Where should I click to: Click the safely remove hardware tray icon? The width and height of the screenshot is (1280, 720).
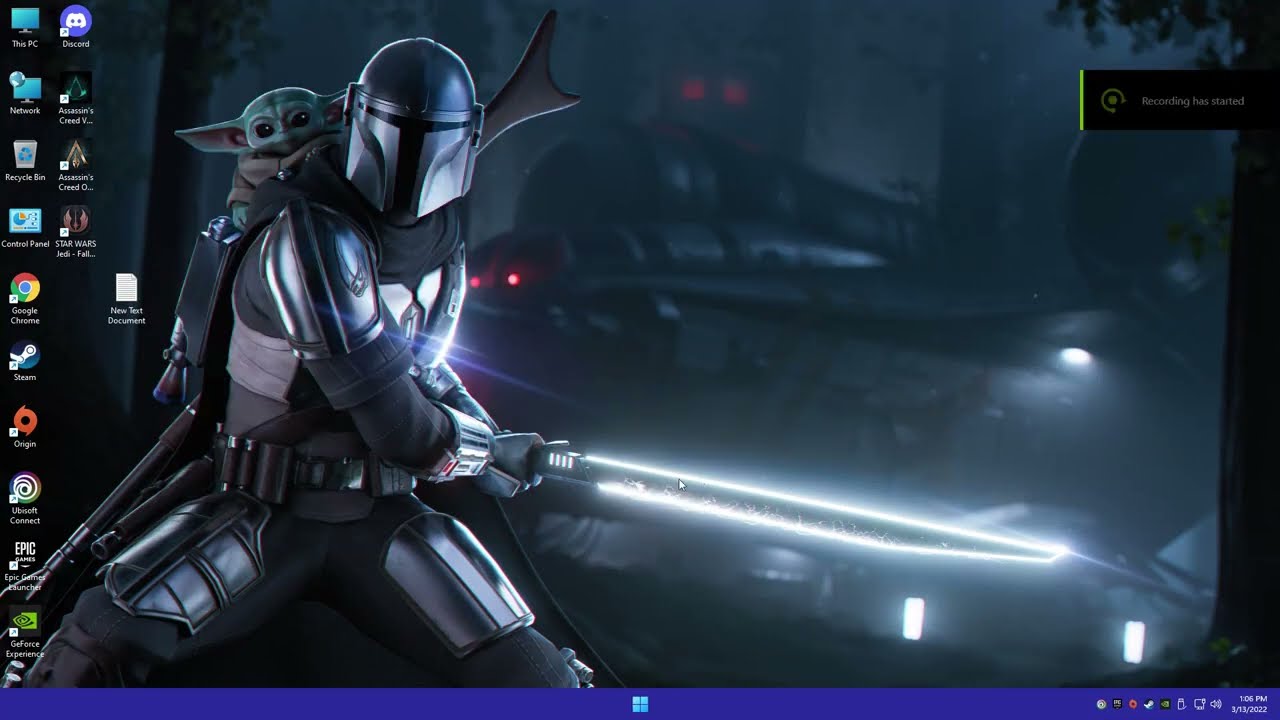click(x=1181, y=704)
